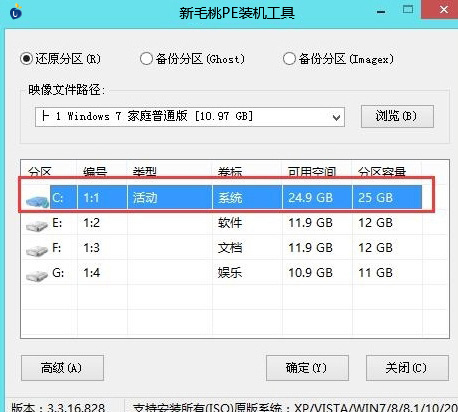Image resolution: width=458 pixels, height=412 pixels.
Task: Select the C: partition label
Action: coord(58,198)
